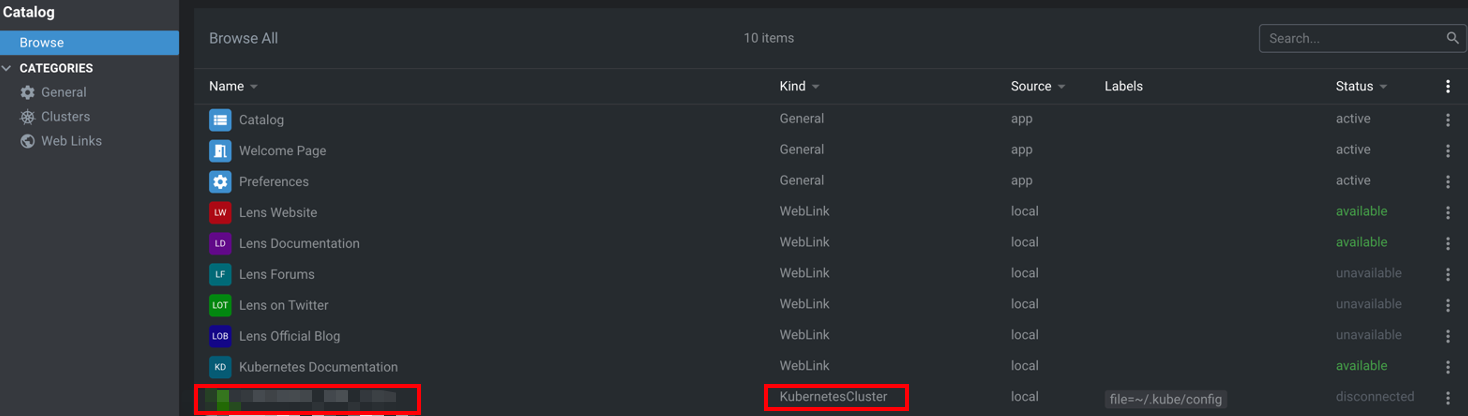Open the column options three-dot menu

point(1447,87)
